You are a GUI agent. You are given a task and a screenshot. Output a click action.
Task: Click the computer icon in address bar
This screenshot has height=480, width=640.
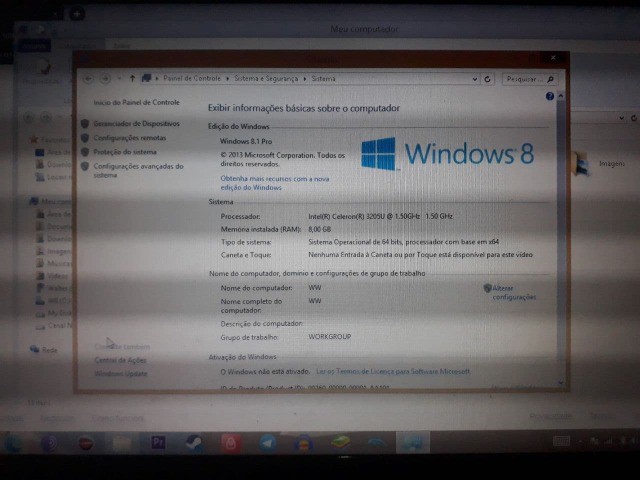pos(146,78)
